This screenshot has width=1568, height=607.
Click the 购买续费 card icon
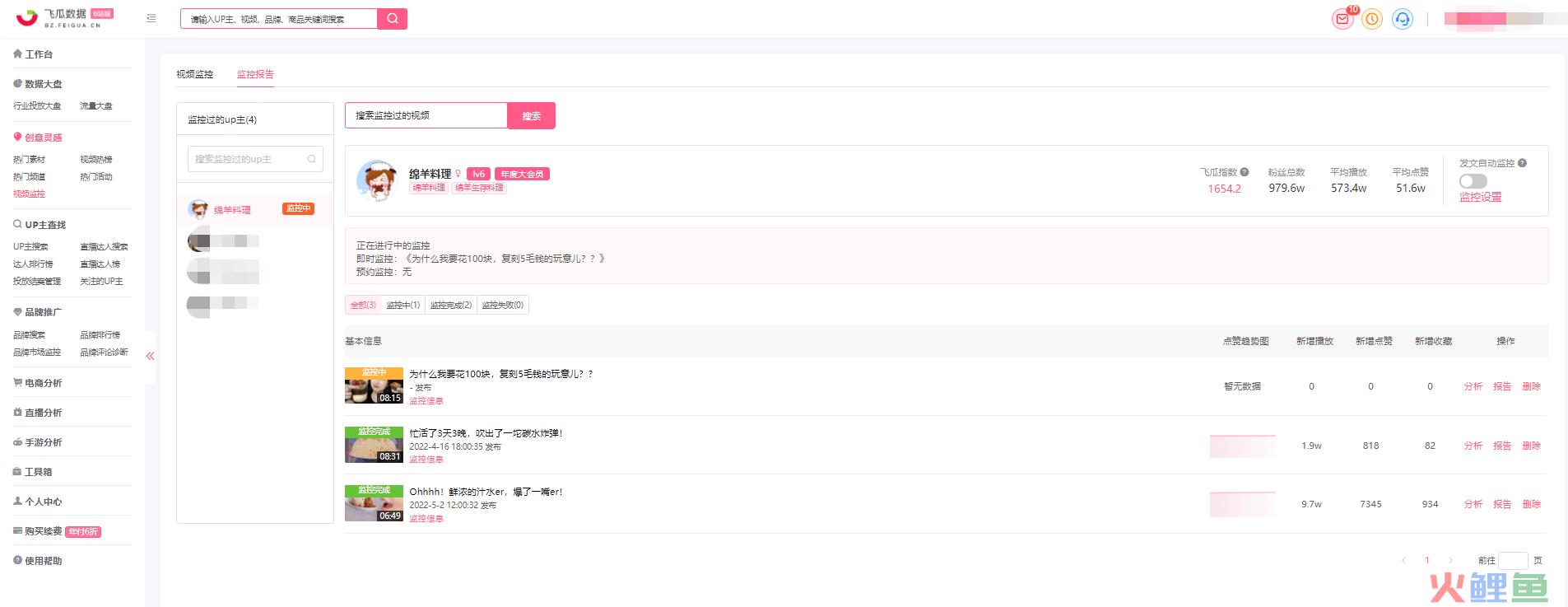click(18, 530)
